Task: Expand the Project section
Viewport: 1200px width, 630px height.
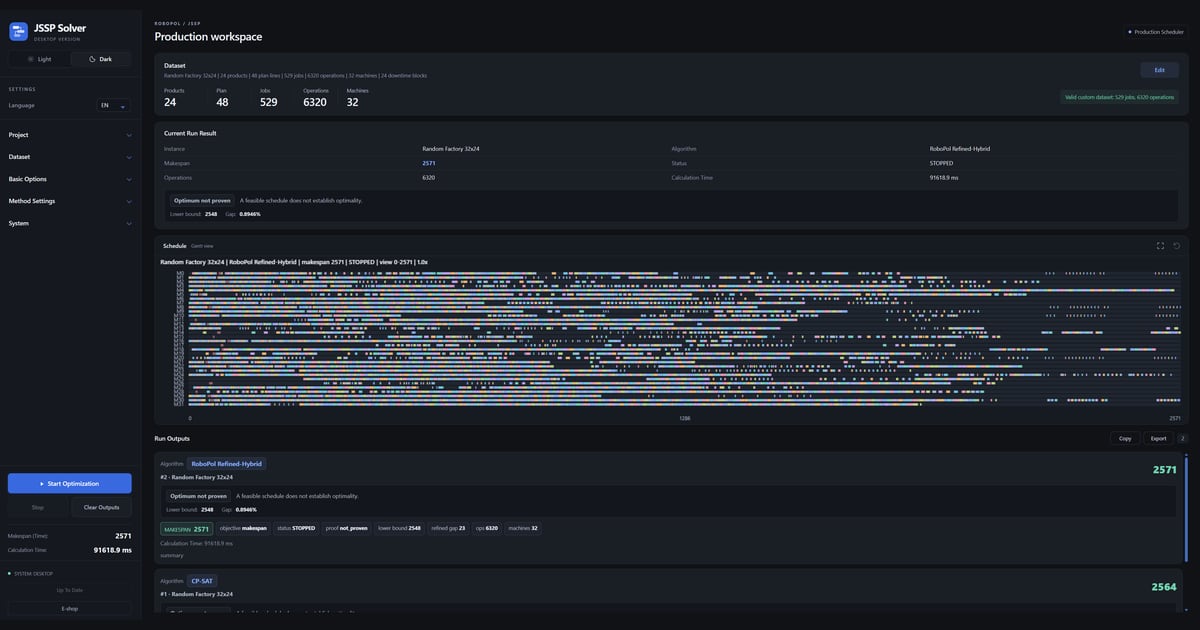Action: point(69,135)
